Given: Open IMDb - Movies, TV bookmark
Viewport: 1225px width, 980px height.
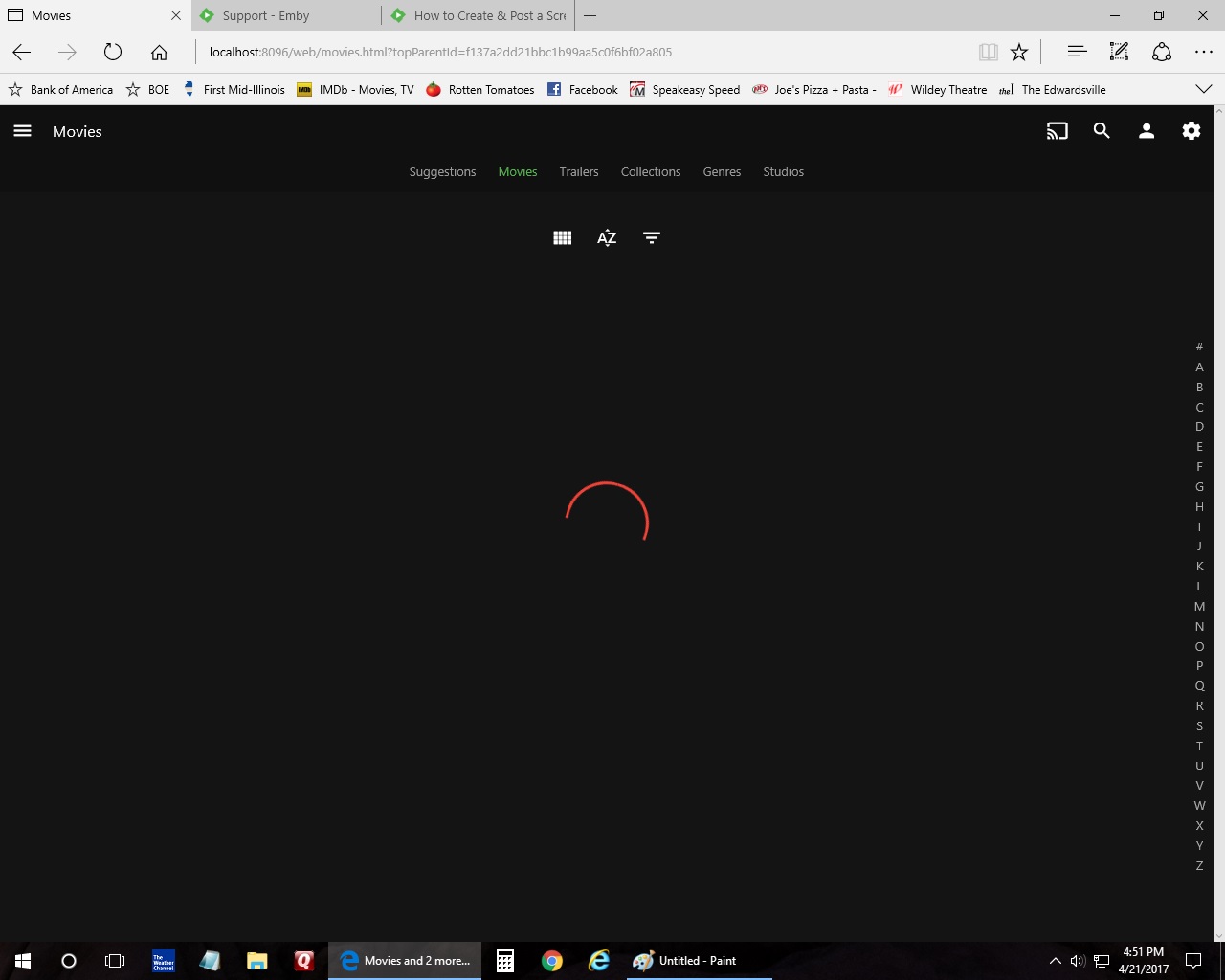Looking at the screenshot, I should pos(355,90).
